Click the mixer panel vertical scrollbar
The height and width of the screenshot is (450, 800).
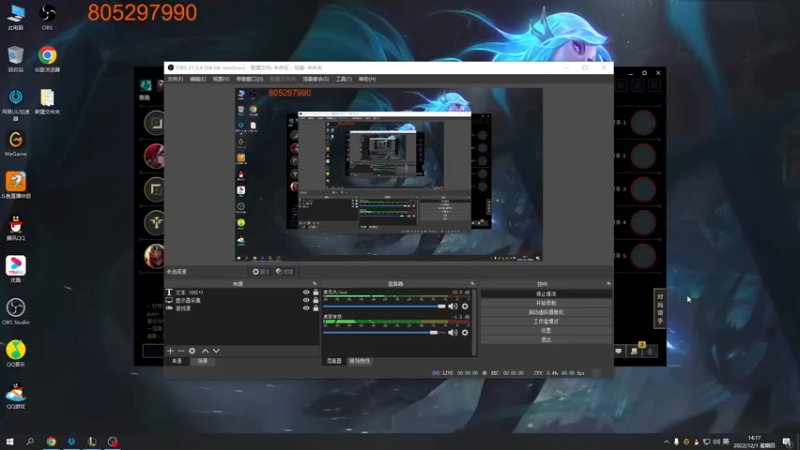(474, 322)
